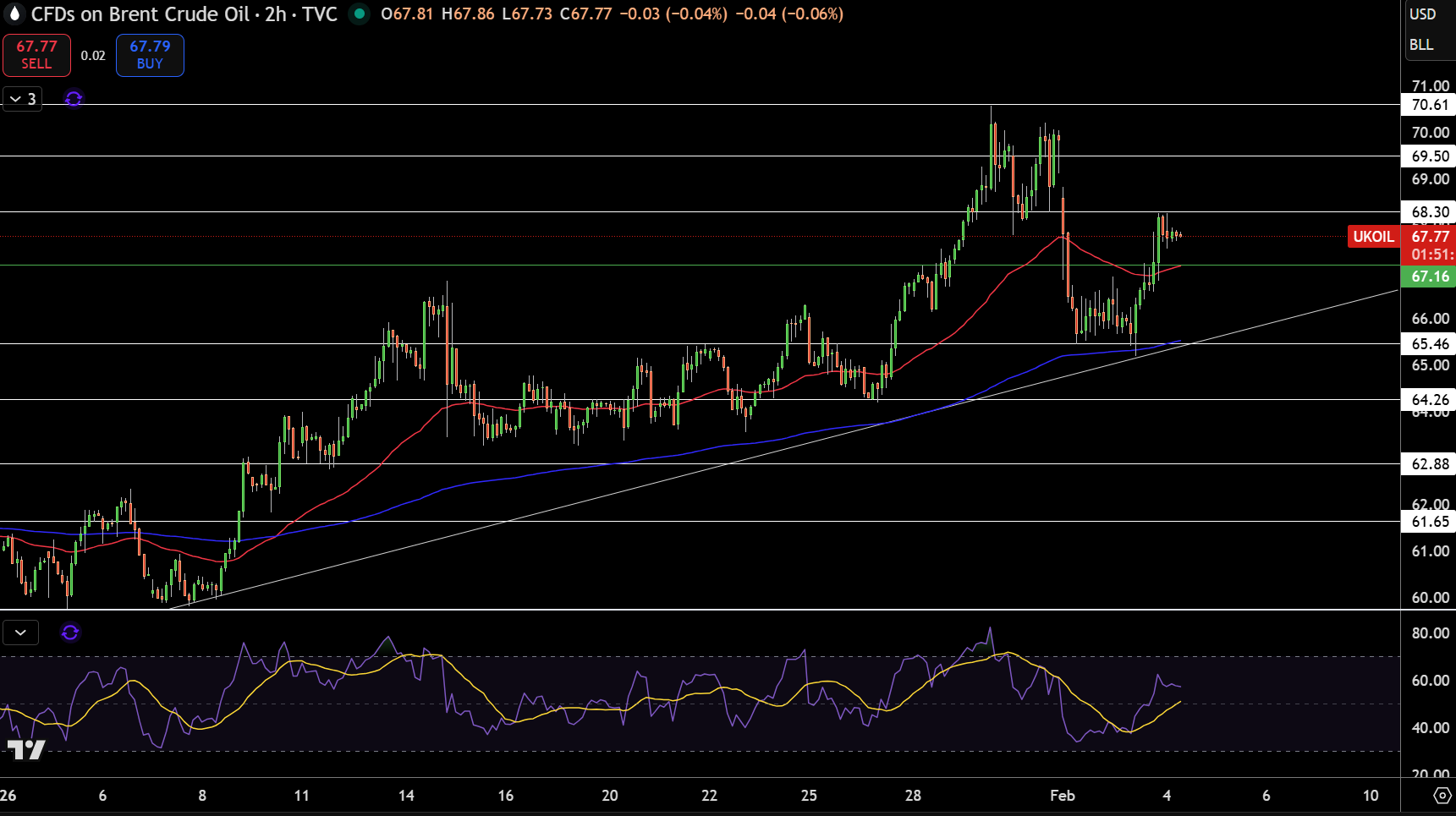Open chart settings gear icon

coord(1442,796)
